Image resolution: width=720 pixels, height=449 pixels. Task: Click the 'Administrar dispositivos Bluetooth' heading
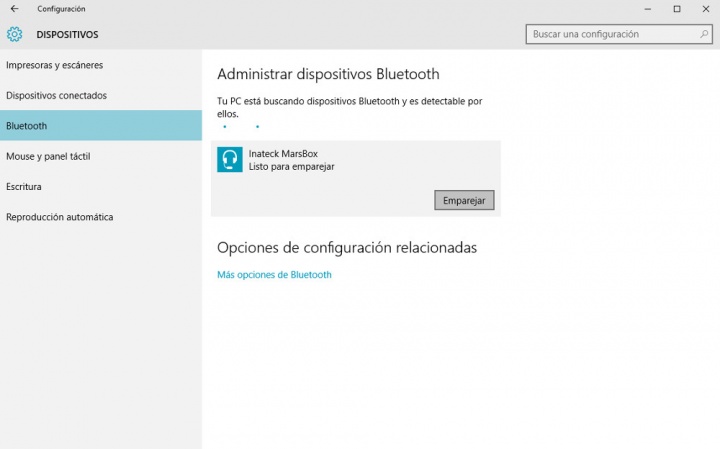[x=328, y=74]
